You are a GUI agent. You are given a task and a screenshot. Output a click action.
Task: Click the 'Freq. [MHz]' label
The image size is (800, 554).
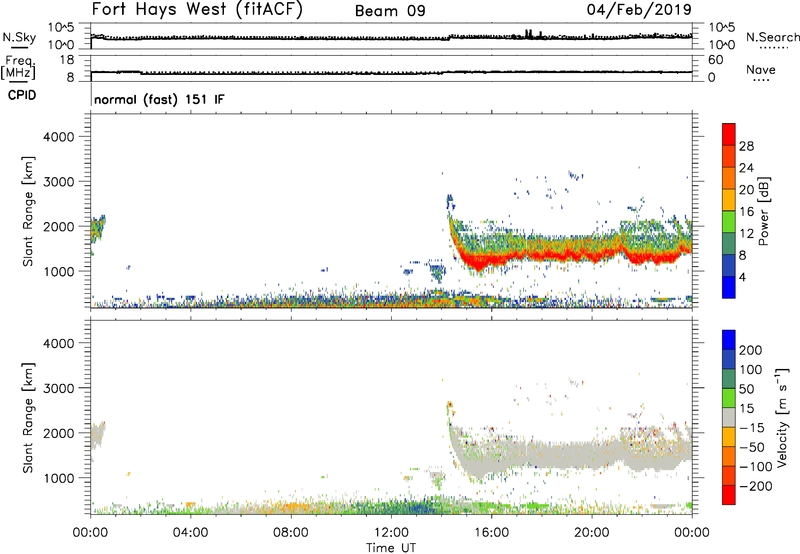click(x=18, y=68)
